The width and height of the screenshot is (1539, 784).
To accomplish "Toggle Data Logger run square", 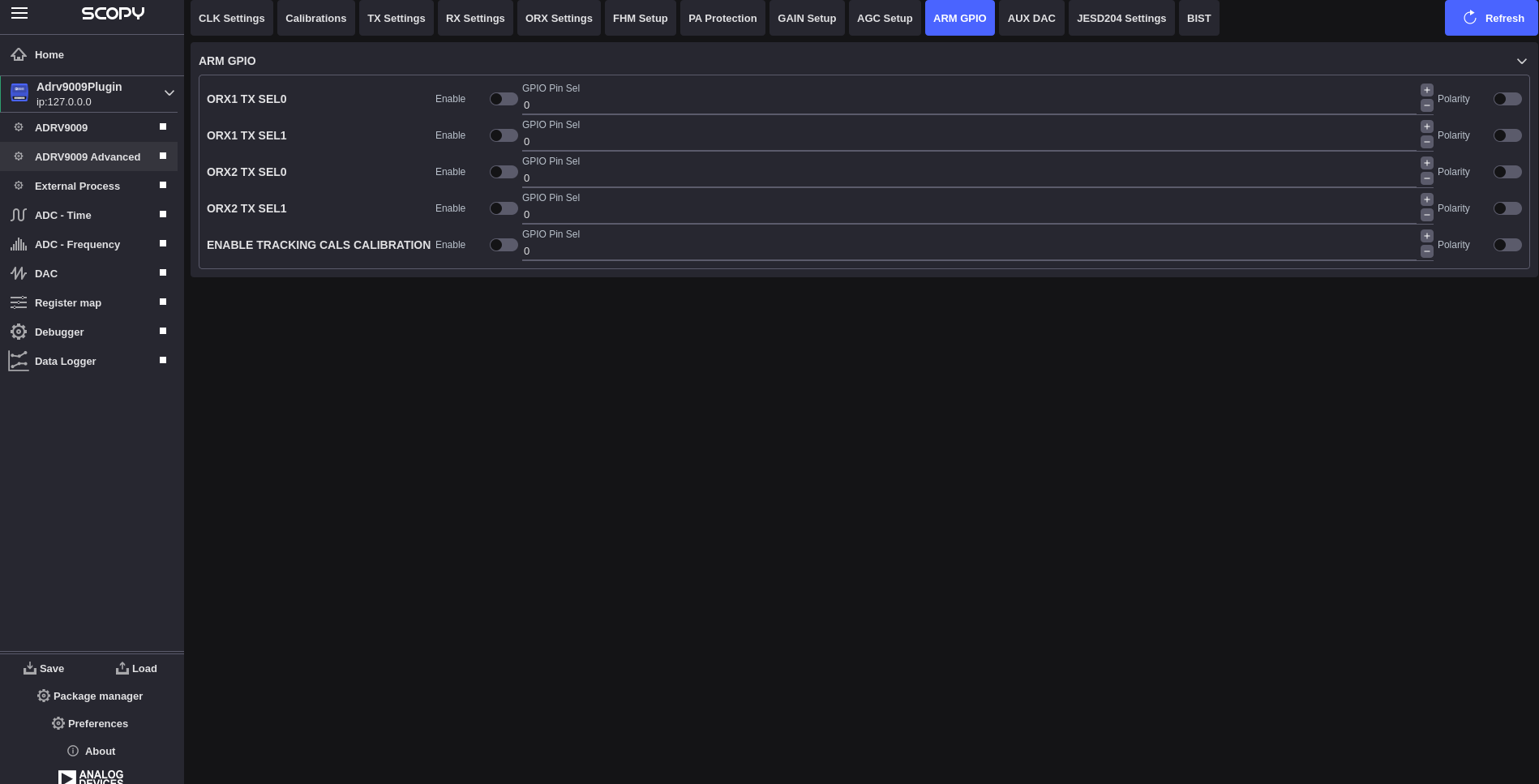I will 163,360.
